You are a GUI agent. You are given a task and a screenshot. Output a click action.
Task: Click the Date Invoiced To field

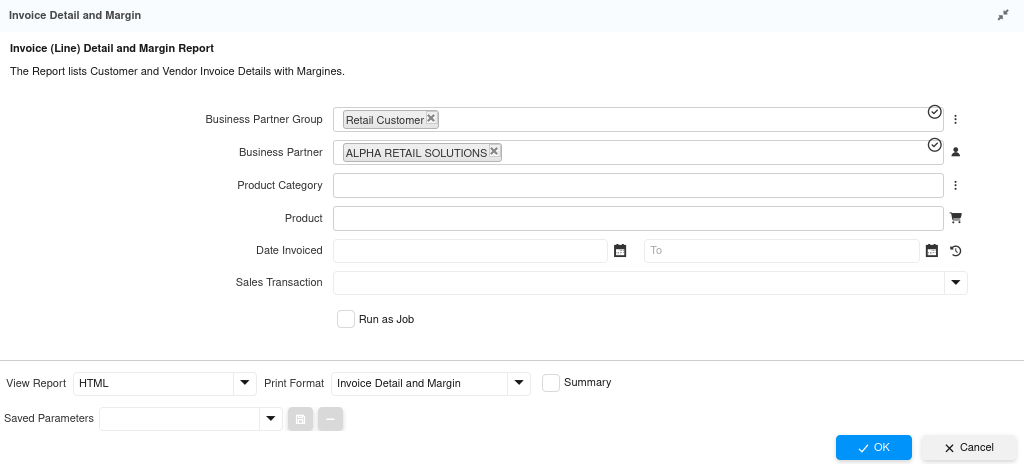(x=782, y=251)
